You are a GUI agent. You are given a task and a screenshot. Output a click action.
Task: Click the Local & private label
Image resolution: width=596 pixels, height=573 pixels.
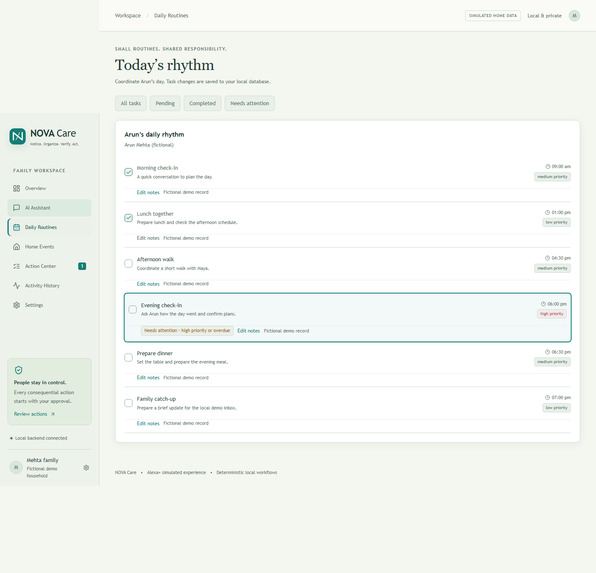(544, 16)
